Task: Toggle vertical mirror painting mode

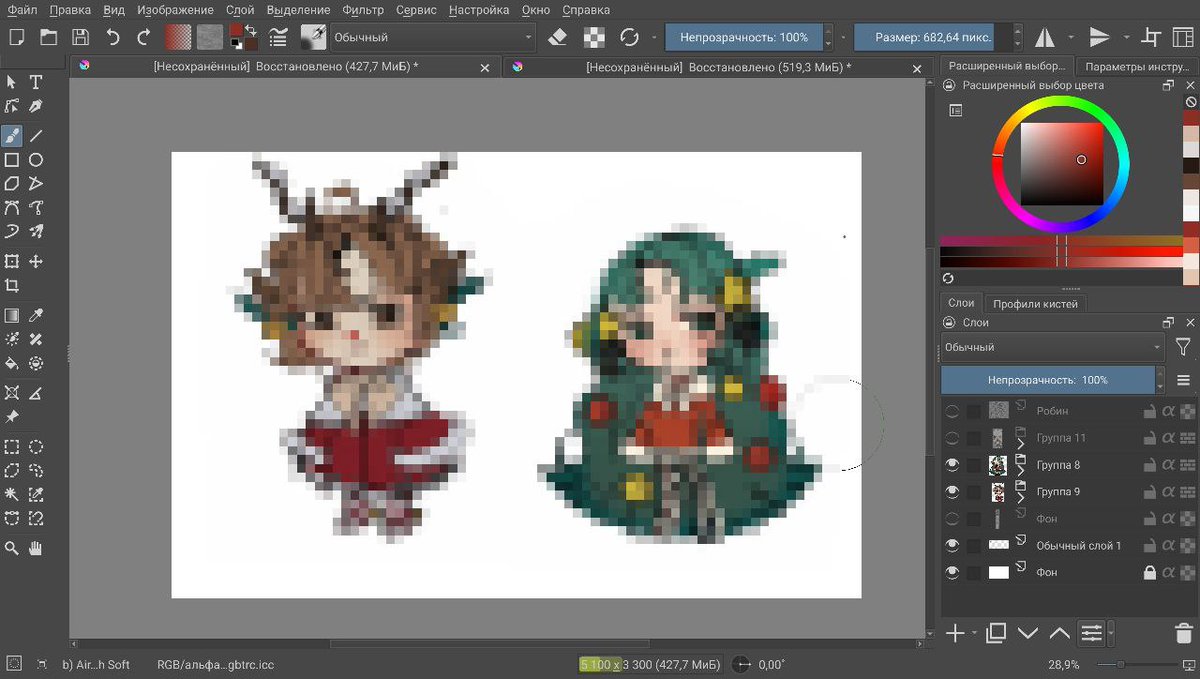Action: (x=1099, y=37)
